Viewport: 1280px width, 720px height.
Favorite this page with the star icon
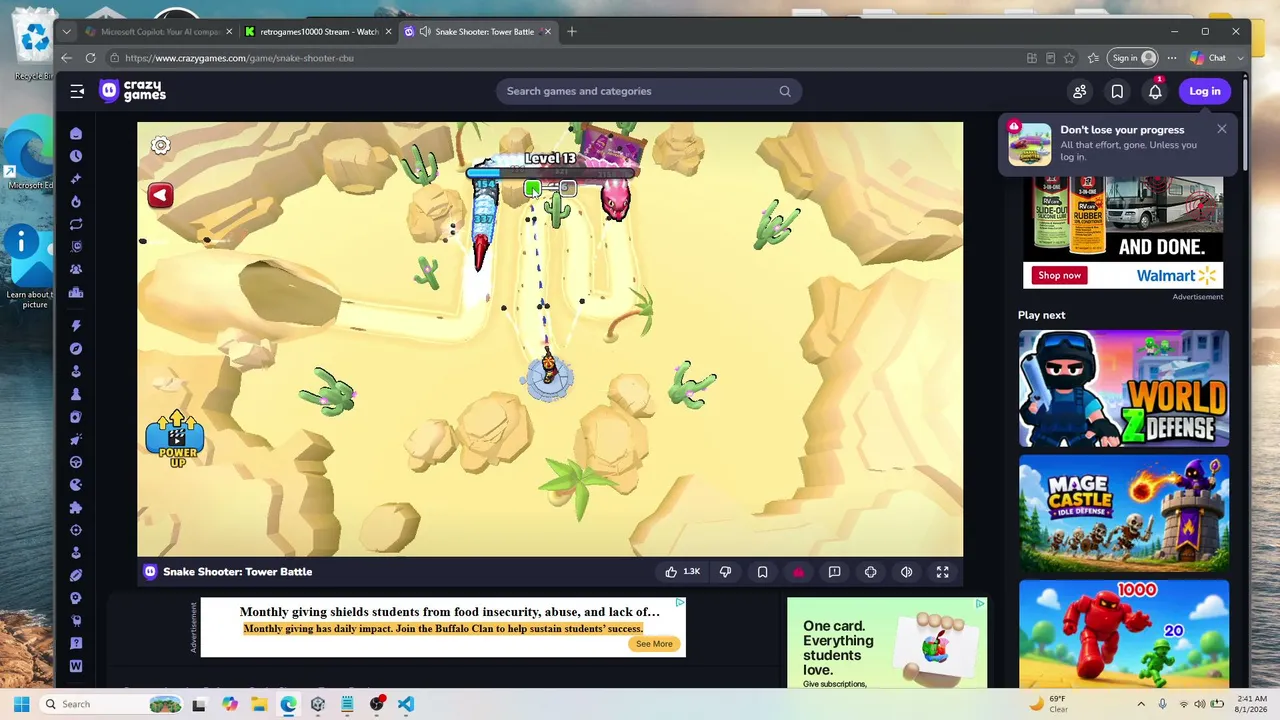1069,58
